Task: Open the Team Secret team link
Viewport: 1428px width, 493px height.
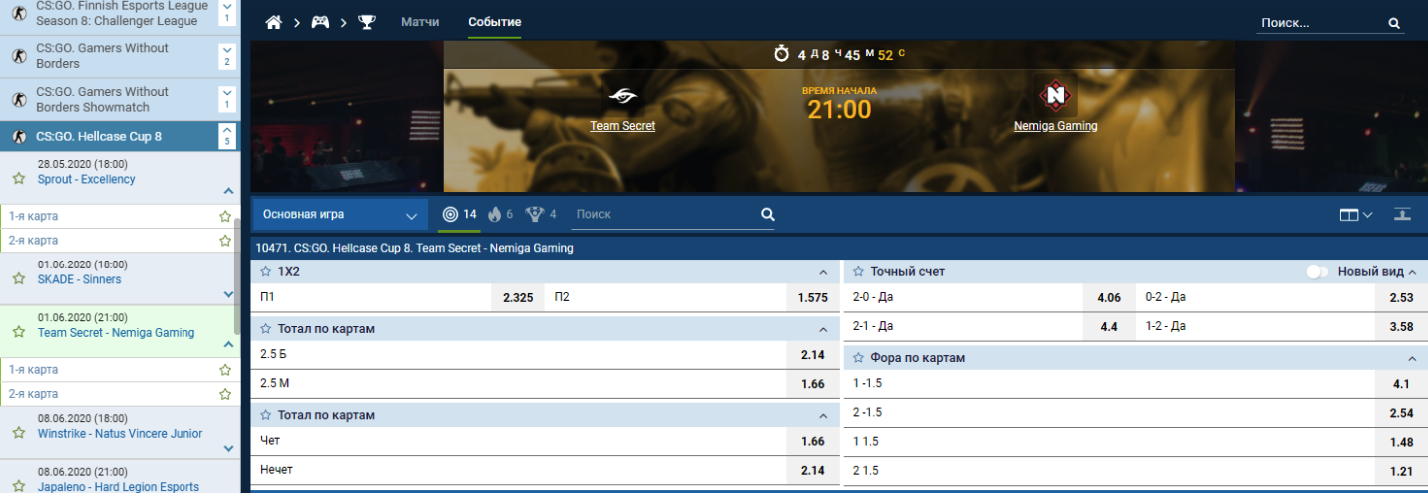Action: (x=623, y=126)
